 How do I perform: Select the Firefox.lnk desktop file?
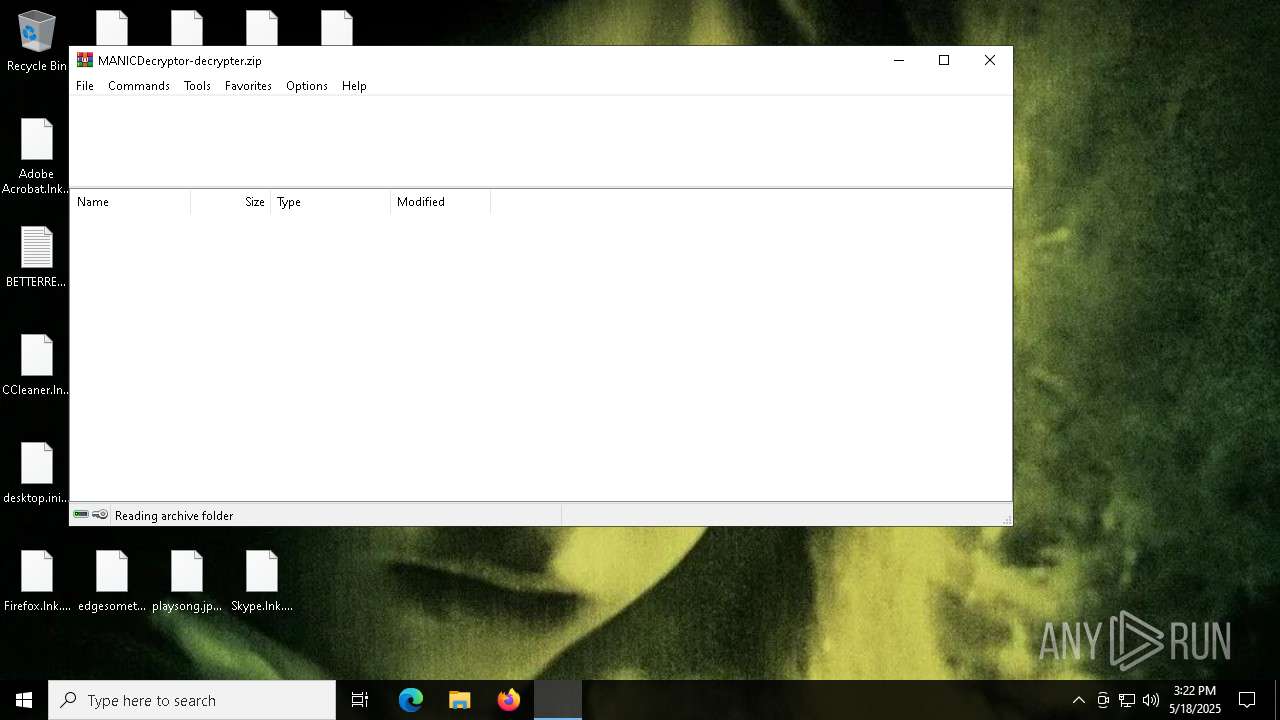[37, 582]
